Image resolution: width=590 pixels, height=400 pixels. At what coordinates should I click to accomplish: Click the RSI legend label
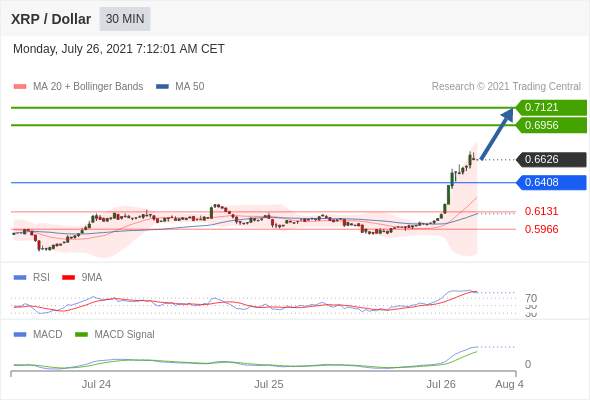41,278
